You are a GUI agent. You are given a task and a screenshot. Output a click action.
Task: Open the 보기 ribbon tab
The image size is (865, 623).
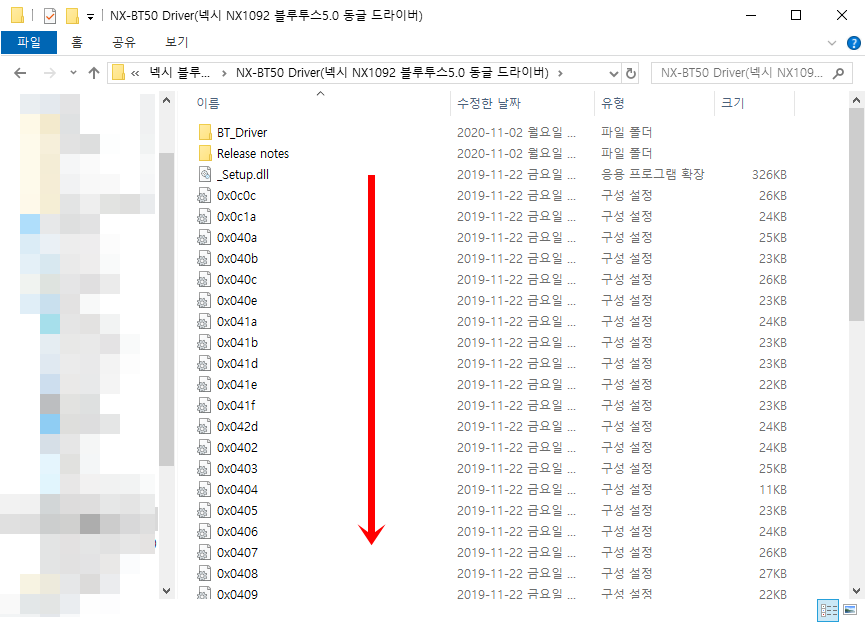(x=177, y=42)
